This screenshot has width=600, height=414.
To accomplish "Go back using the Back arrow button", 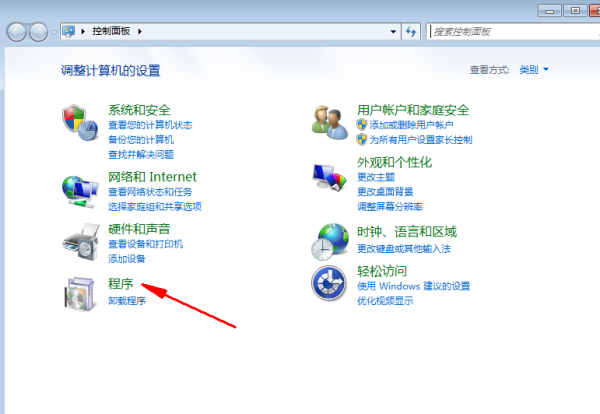I will click(17, 32).
